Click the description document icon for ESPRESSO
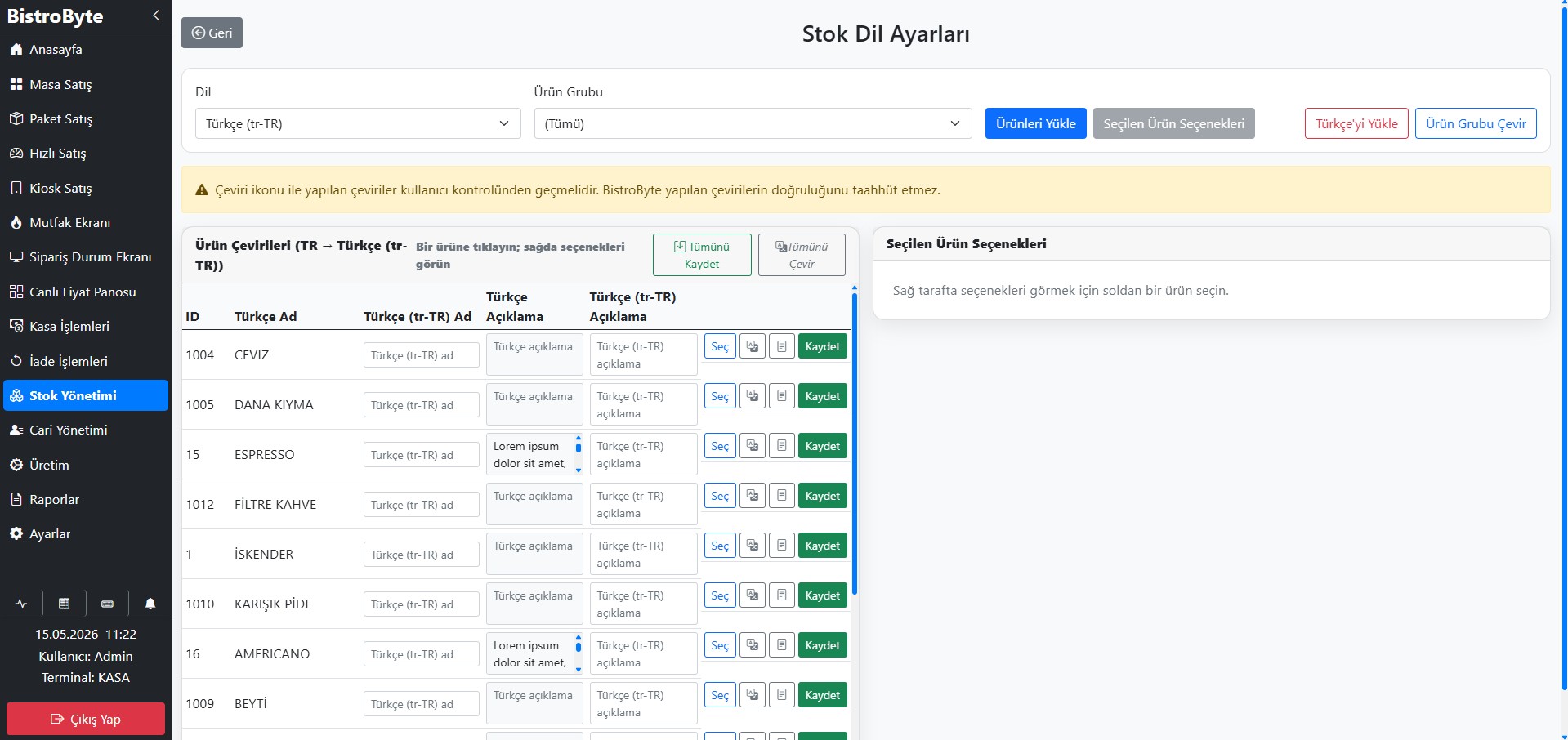Image resolution: width=1568 pixels, height=740 pixels. [782, 446]
